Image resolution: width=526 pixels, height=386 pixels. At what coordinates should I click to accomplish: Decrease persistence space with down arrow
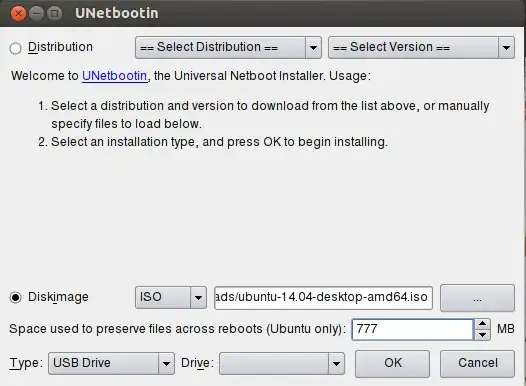pos(482,335)
